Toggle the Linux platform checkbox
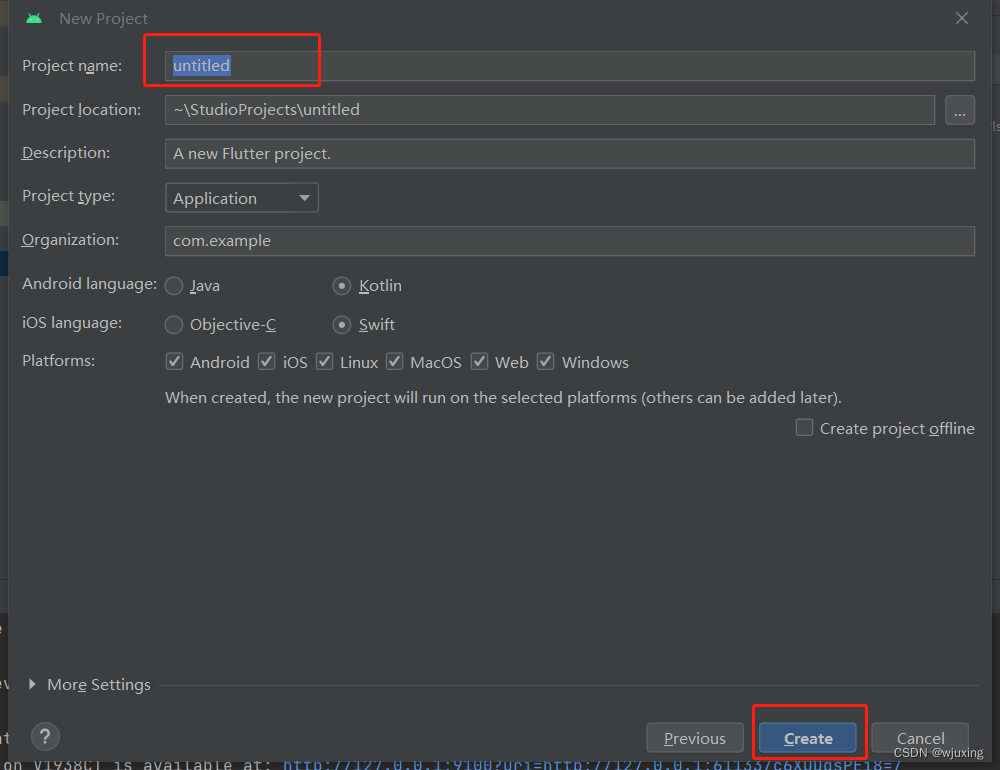The image size is (1000, 770). pyautogui.click(x=325, y=362)
